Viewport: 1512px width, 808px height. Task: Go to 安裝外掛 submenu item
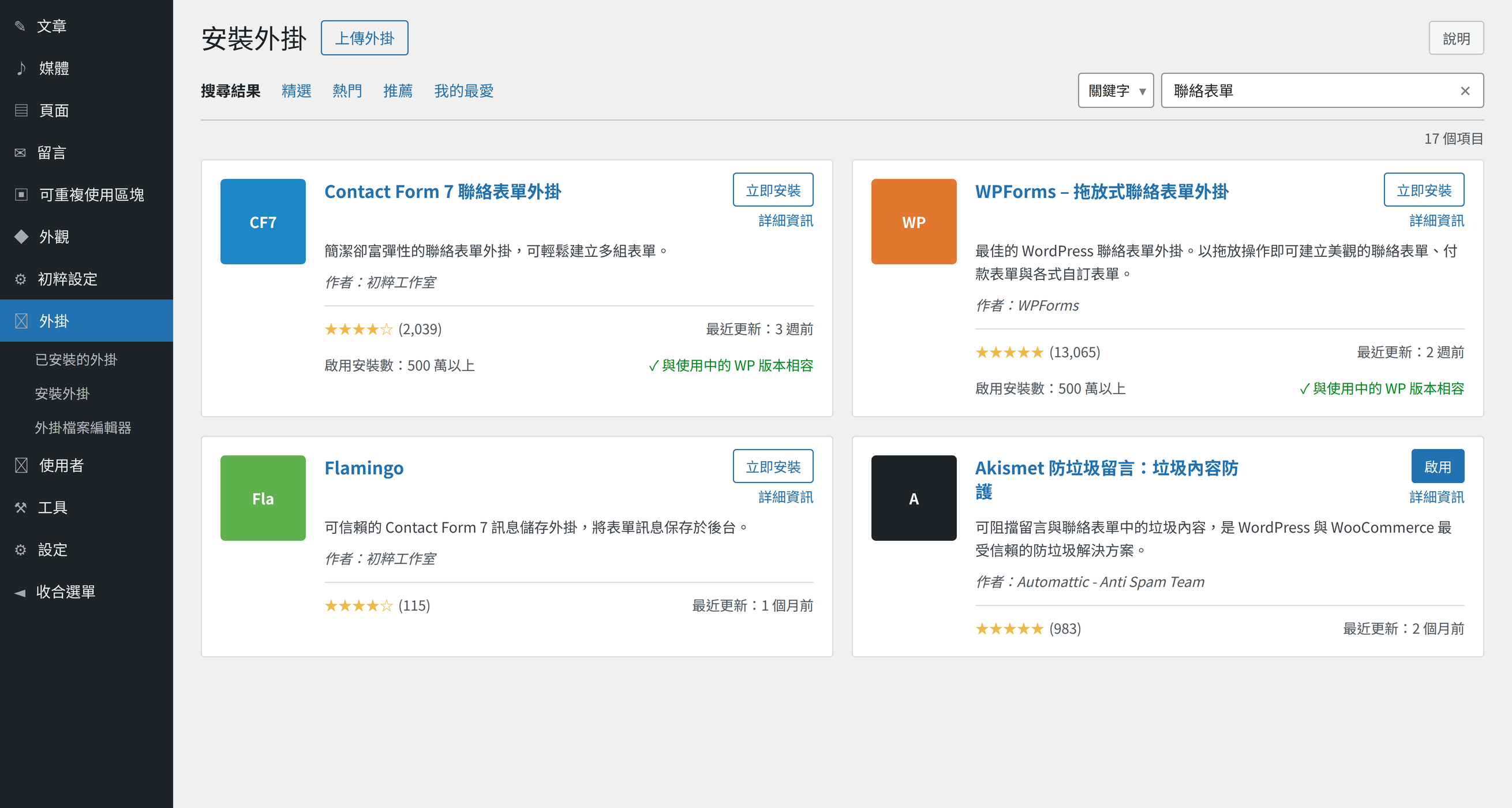pos(62,394)
